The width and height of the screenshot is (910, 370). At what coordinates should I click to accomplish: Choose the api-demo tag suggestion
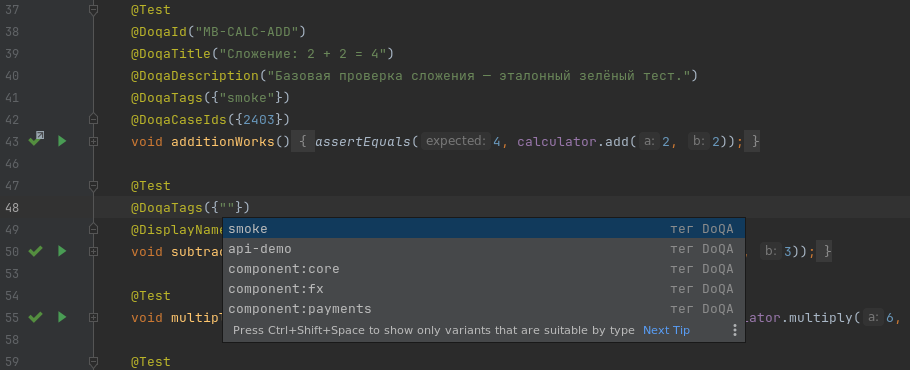click(x=484, y=249)
